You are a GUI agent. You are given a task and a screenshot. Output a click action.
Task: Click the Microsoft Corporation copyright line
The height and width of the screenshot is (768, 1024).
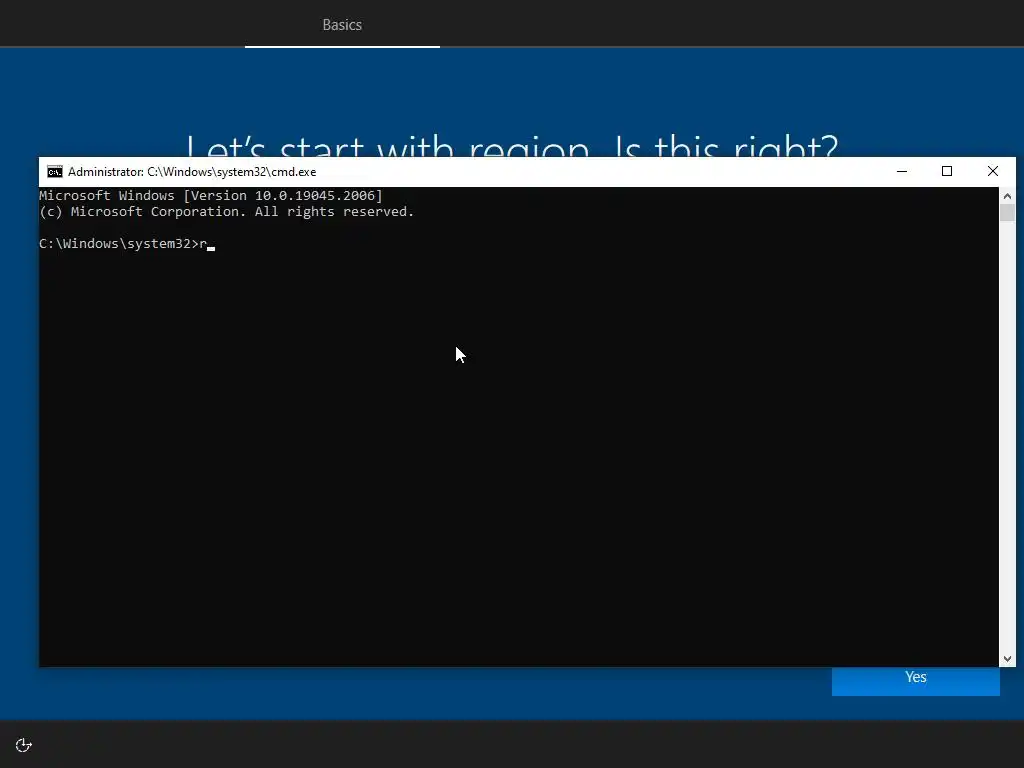[x=227, y=212]
